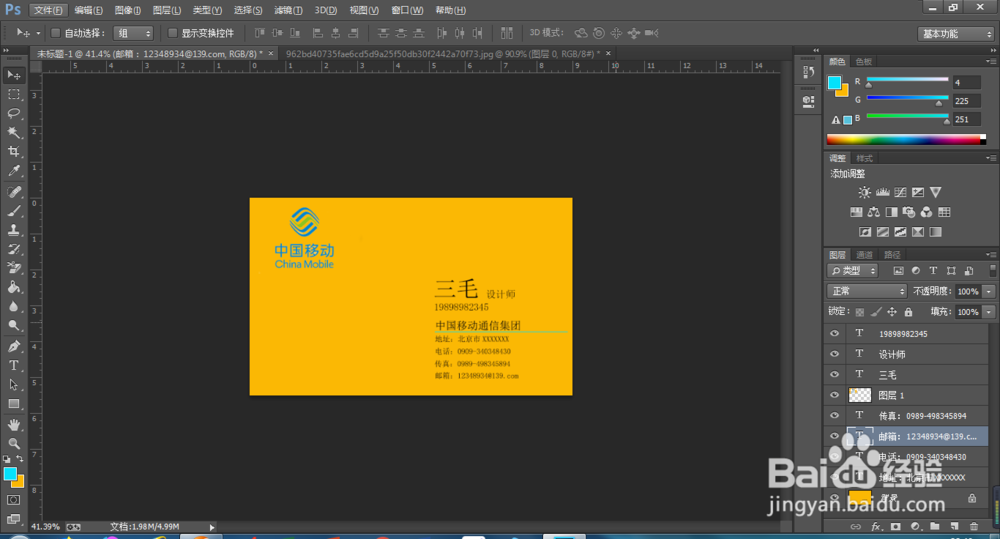Switch to the 色板 swatches tab

pyautogui.click(x=864, y=61)
